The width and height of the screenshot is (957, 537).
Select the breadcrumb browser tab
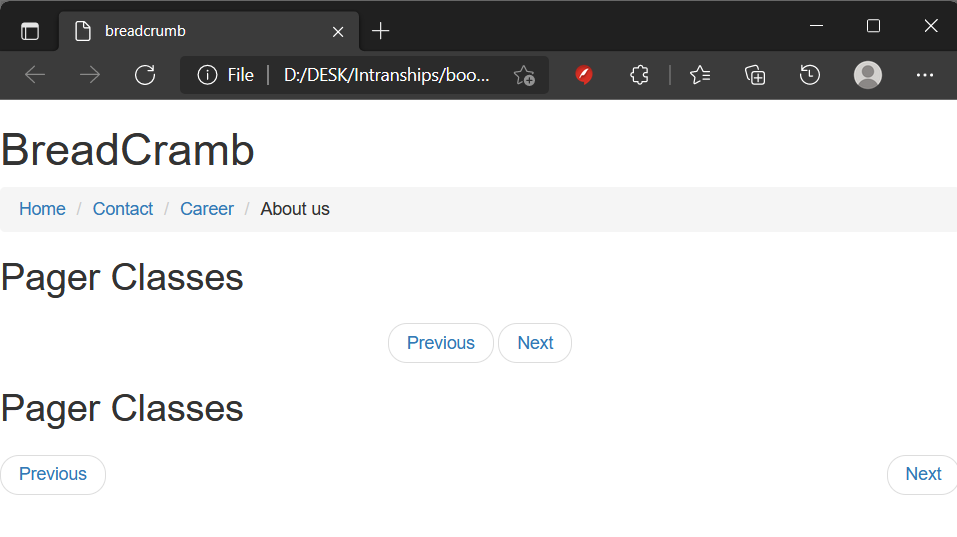click(x=209, y=31)
